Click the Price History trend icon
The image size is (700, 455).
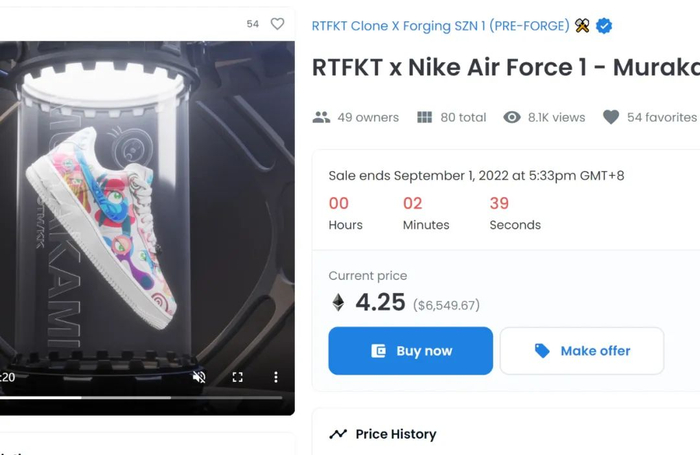(338, 434)
